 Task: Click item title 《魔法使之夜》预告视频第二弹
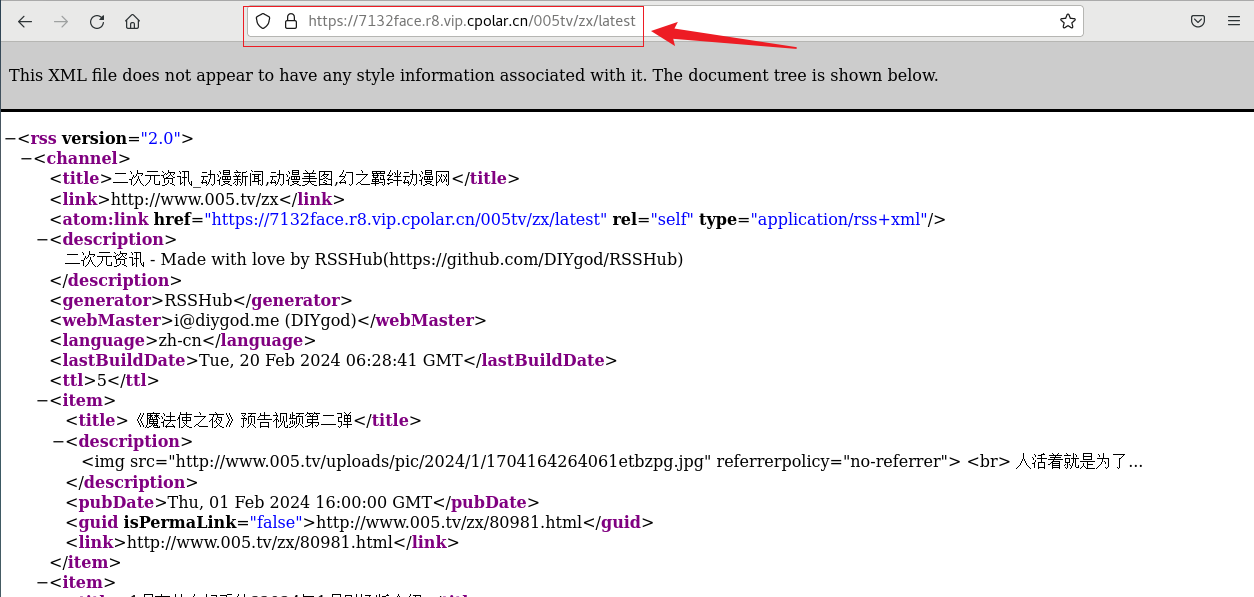[241, 421]
